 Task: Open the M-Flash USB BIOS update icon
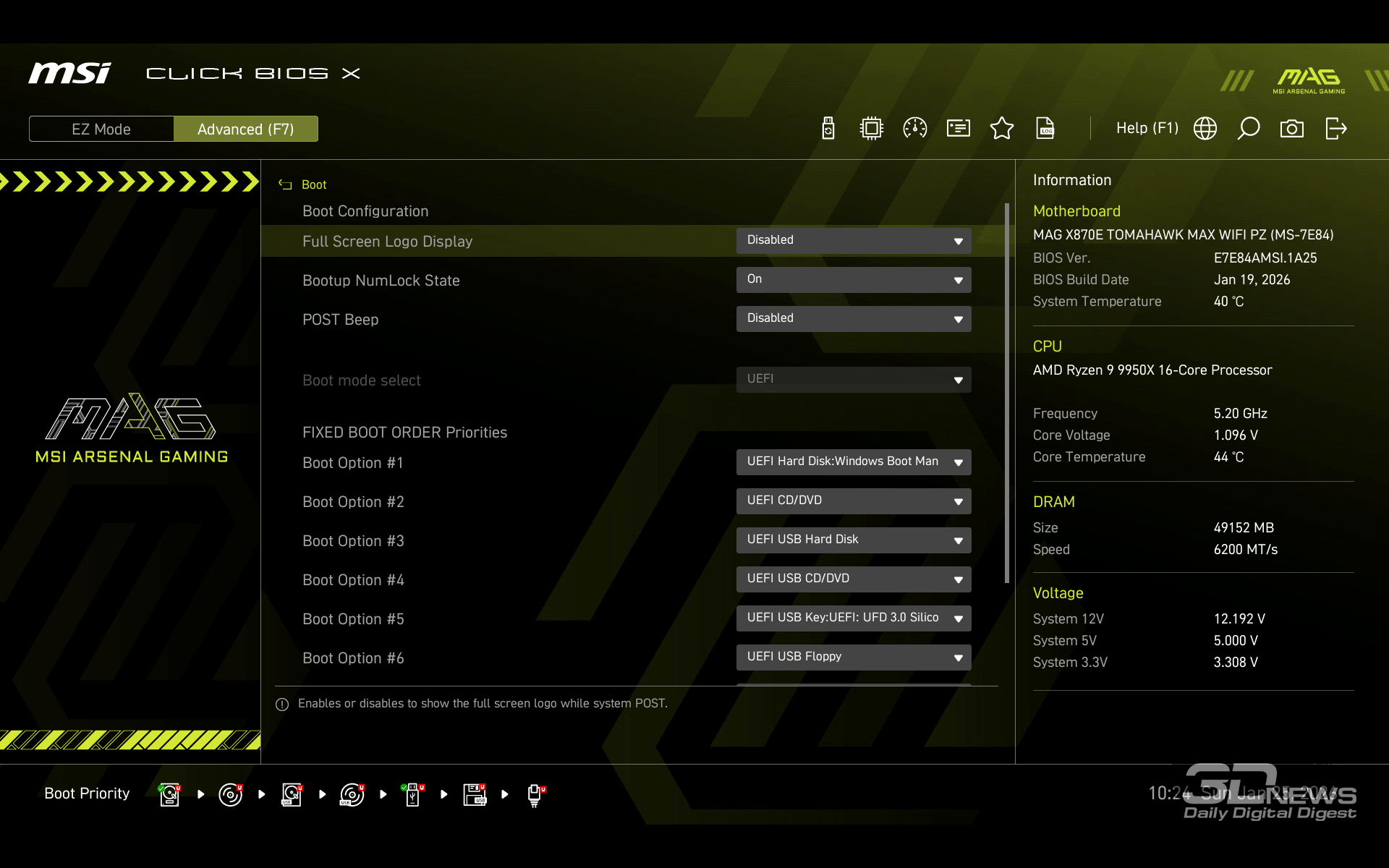point(828,129)
